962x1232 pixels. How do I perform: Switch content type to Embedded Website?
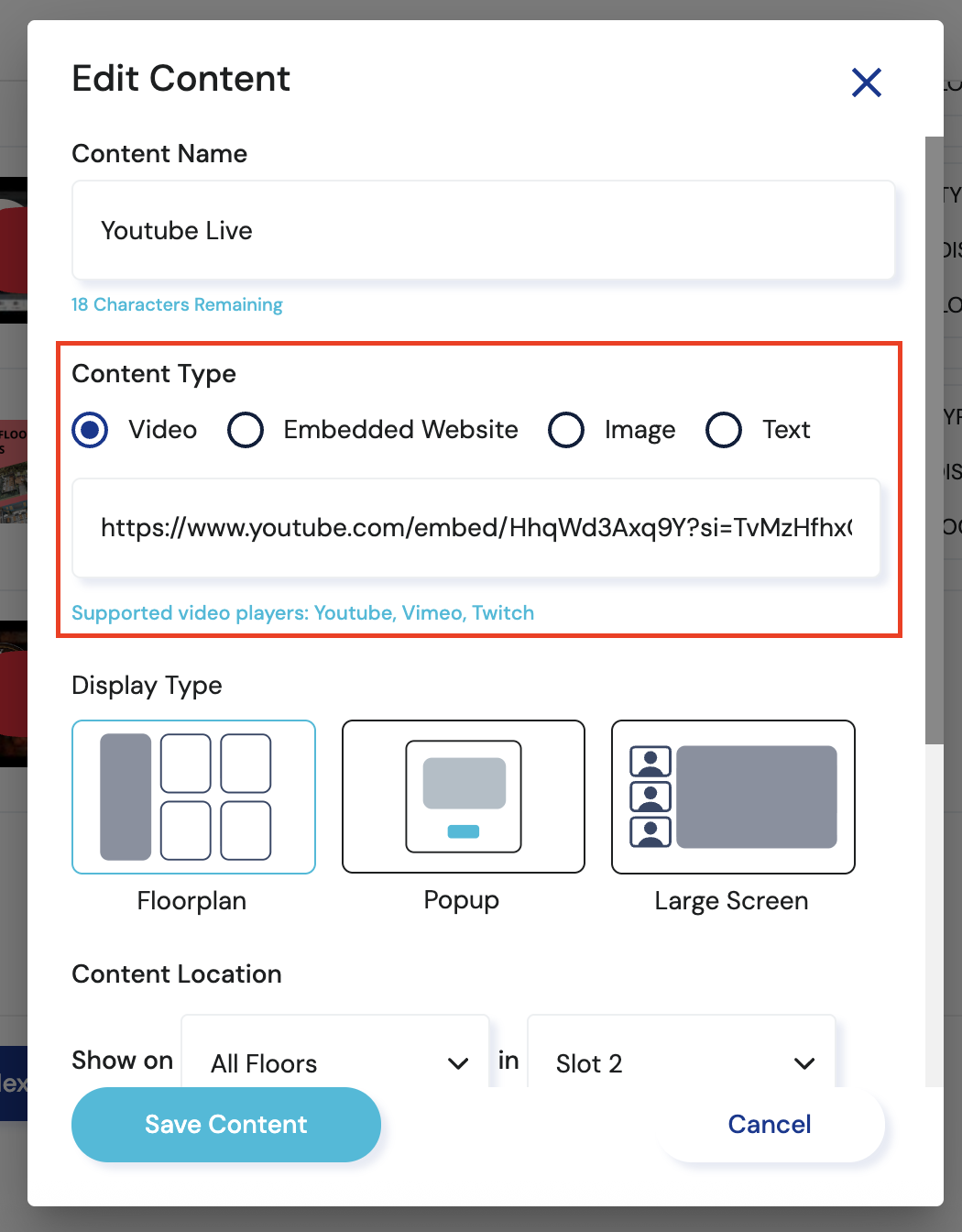point(246,430)
